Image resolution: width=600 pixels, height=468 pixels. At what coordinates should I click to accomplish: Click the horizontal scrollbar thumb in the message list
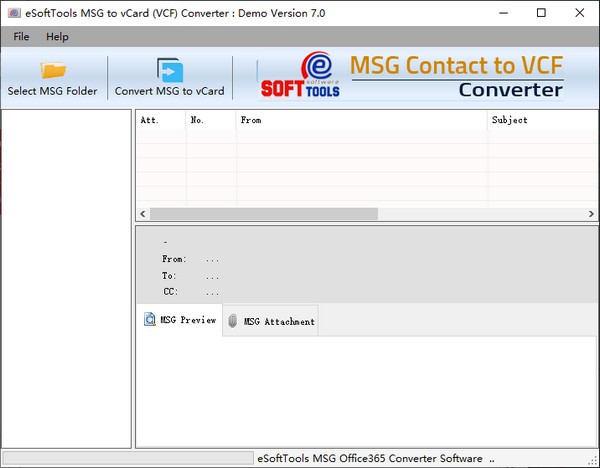(264, 214)
